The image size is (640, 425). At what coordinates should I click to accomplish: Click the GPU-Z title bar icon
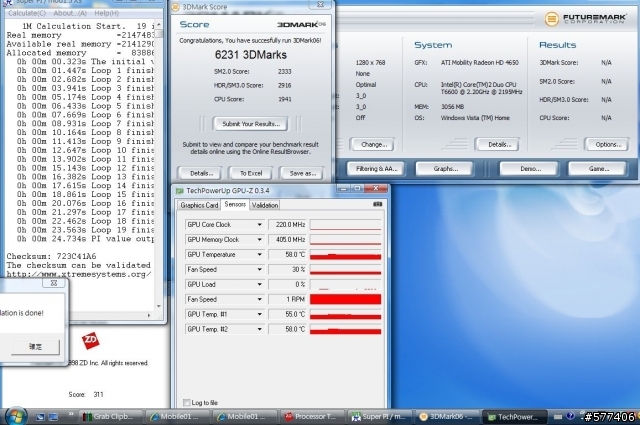pyautogui.click(x=179, y=191)
